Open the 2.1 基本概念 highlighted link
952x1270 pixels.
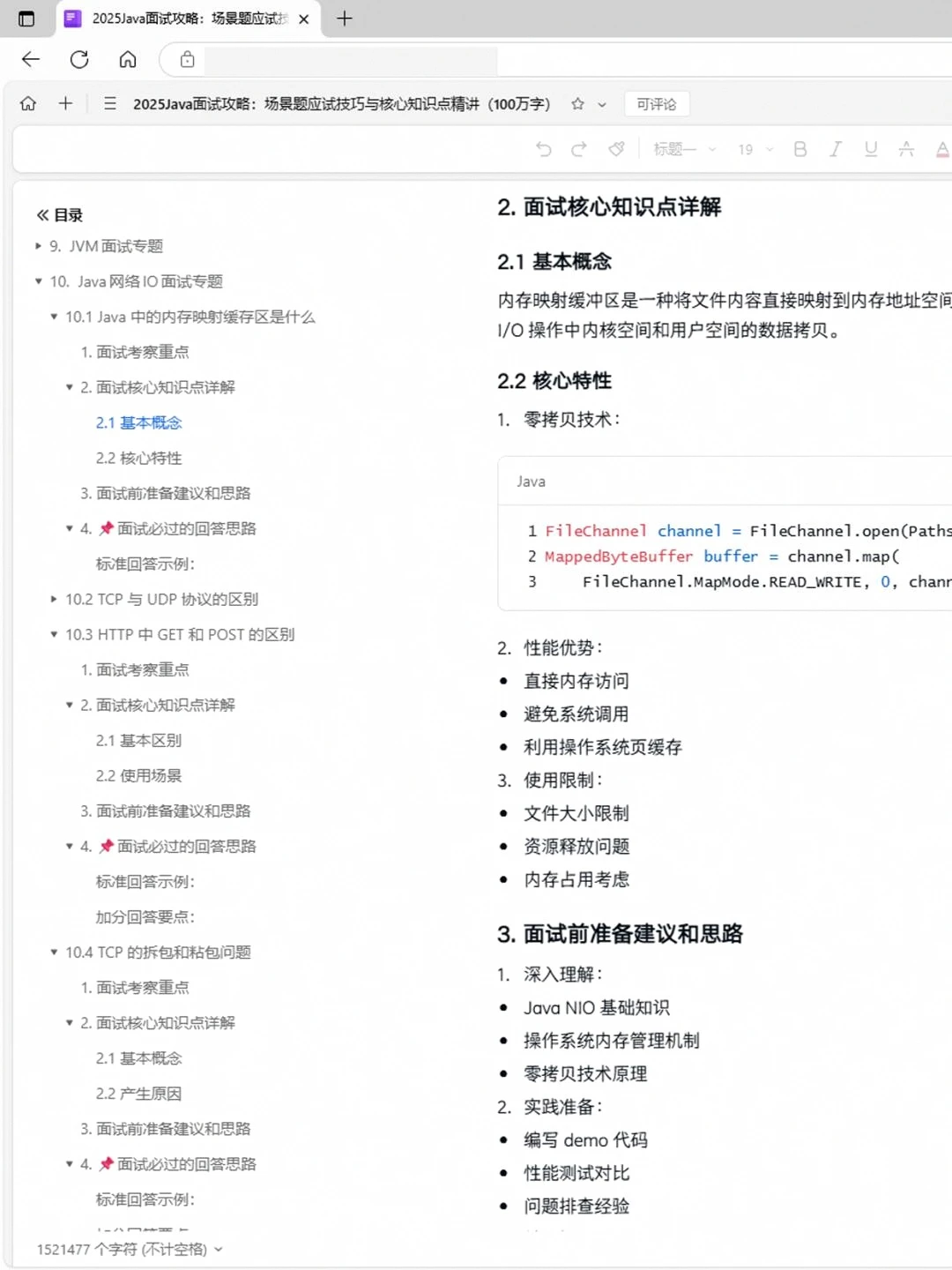tap(138, 422)
